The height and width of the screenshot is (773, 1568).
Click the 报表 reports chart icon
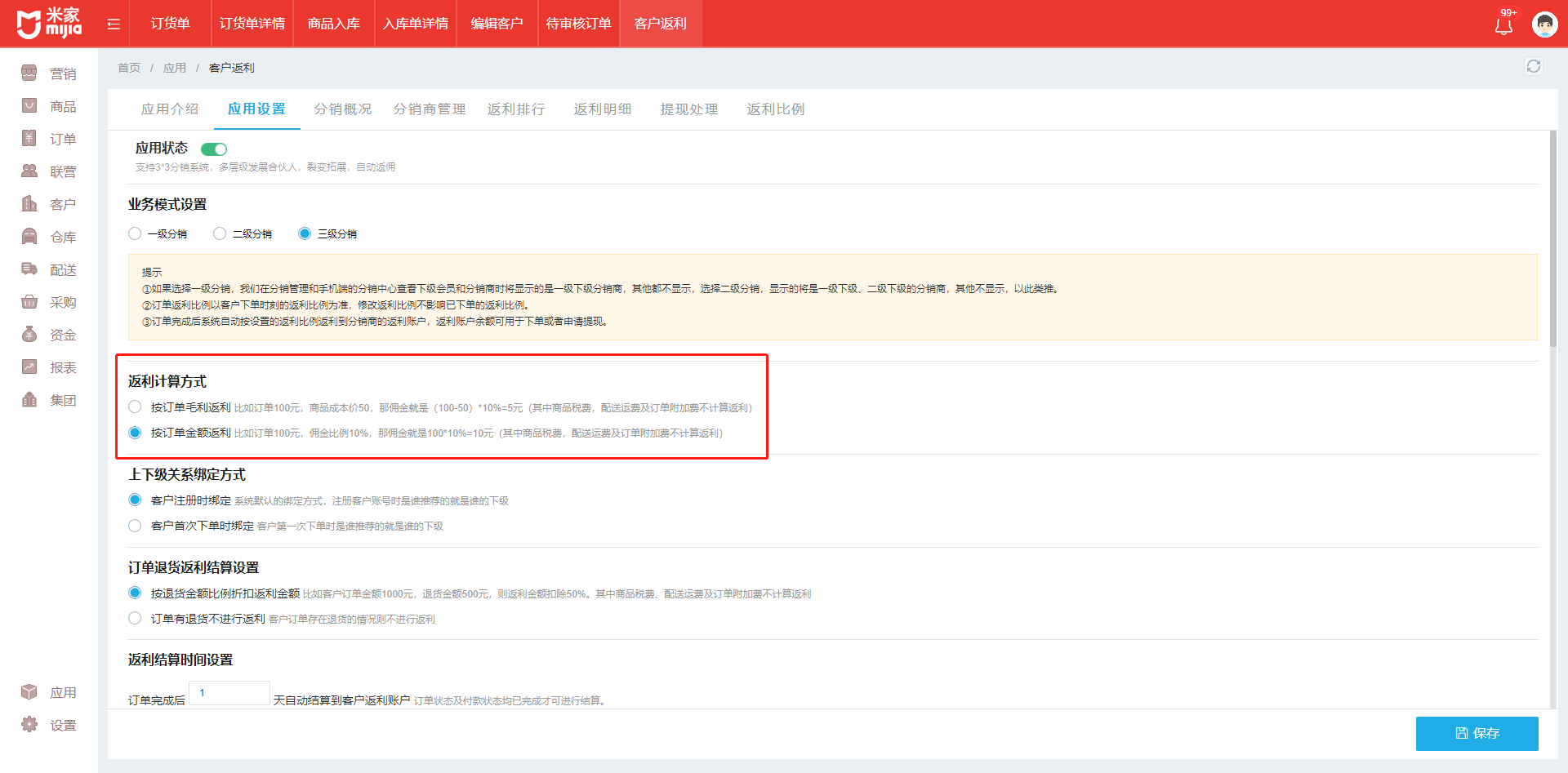click(x=29, y=367)
